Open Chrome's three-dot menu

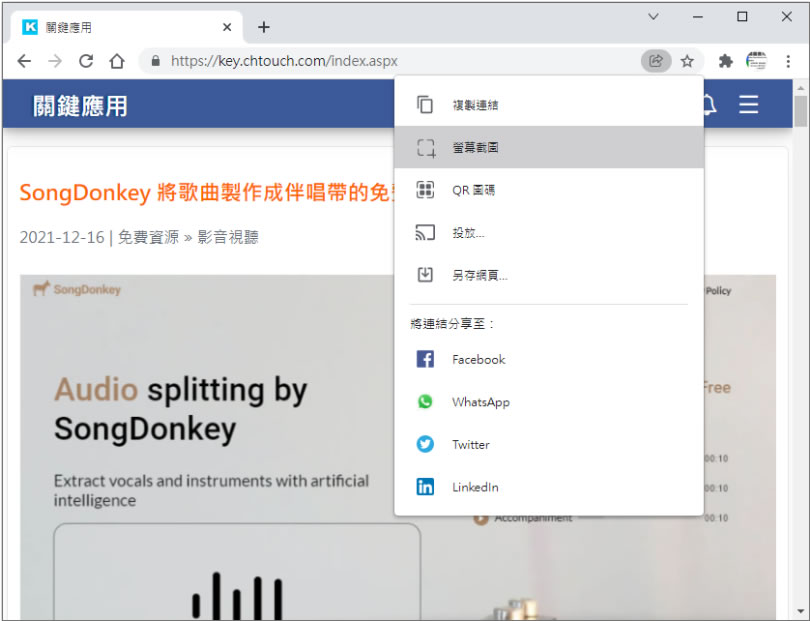pos(788,61)
